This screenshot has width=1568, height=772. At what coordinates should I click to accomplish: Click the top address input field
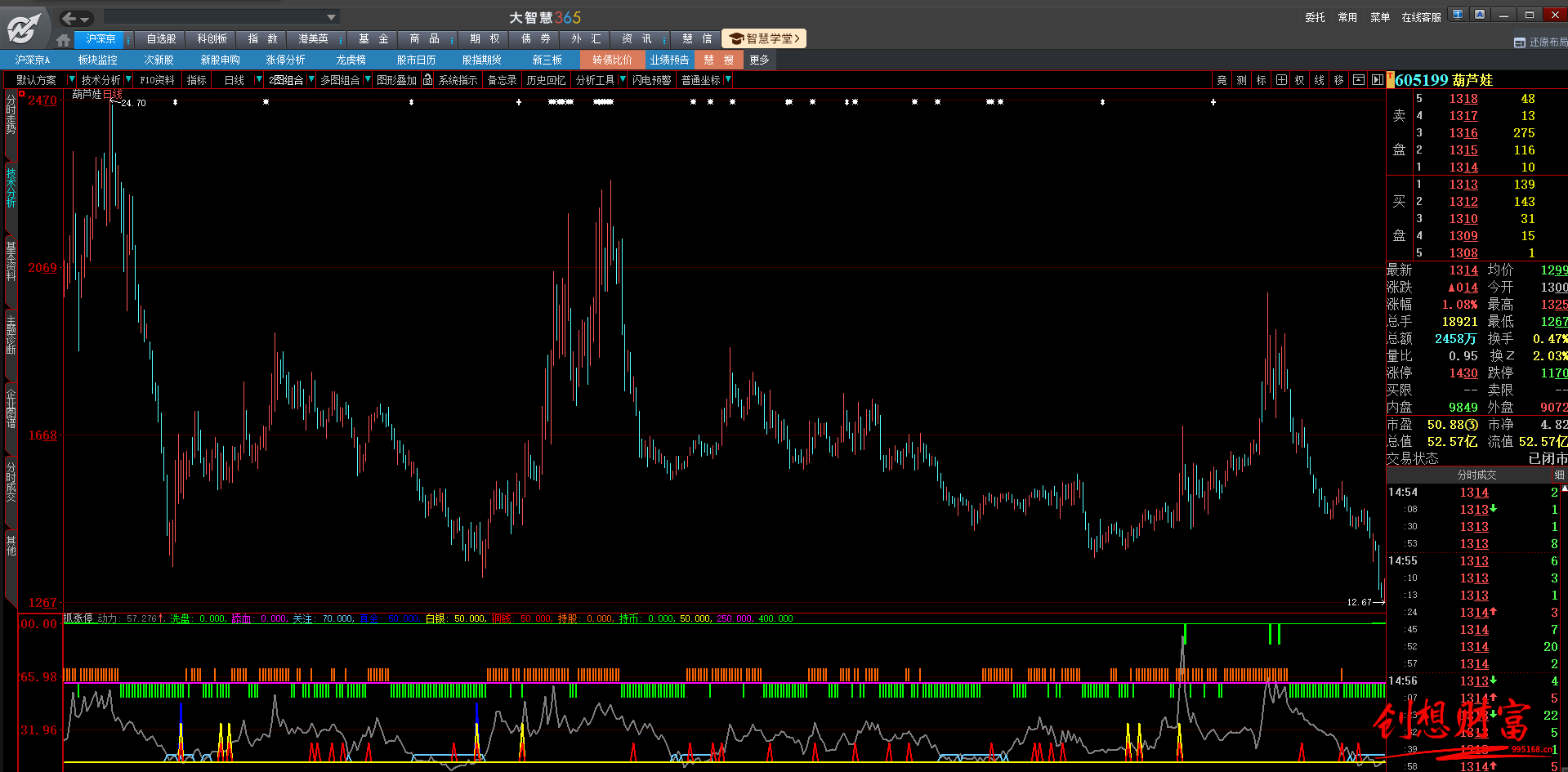214,17
